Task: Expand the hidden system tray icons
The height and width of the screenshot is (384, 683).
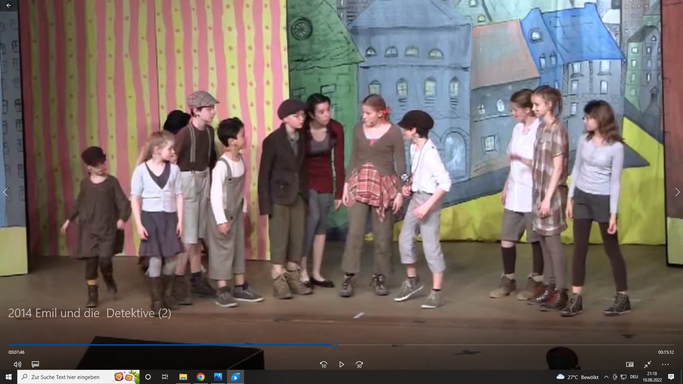Action: 606,377
